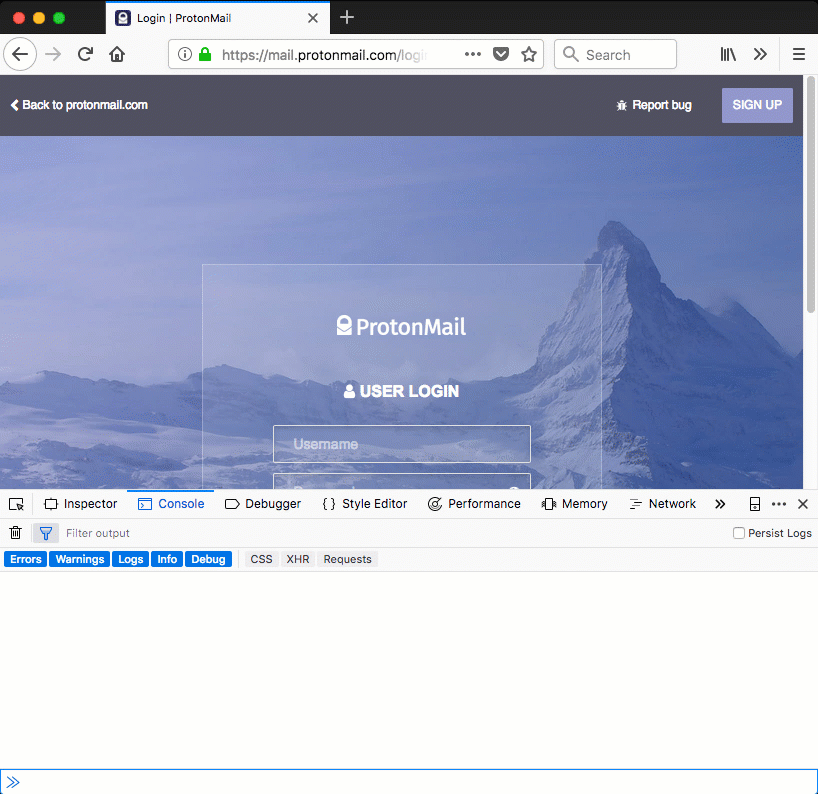Close the developer tools panel

803,504
